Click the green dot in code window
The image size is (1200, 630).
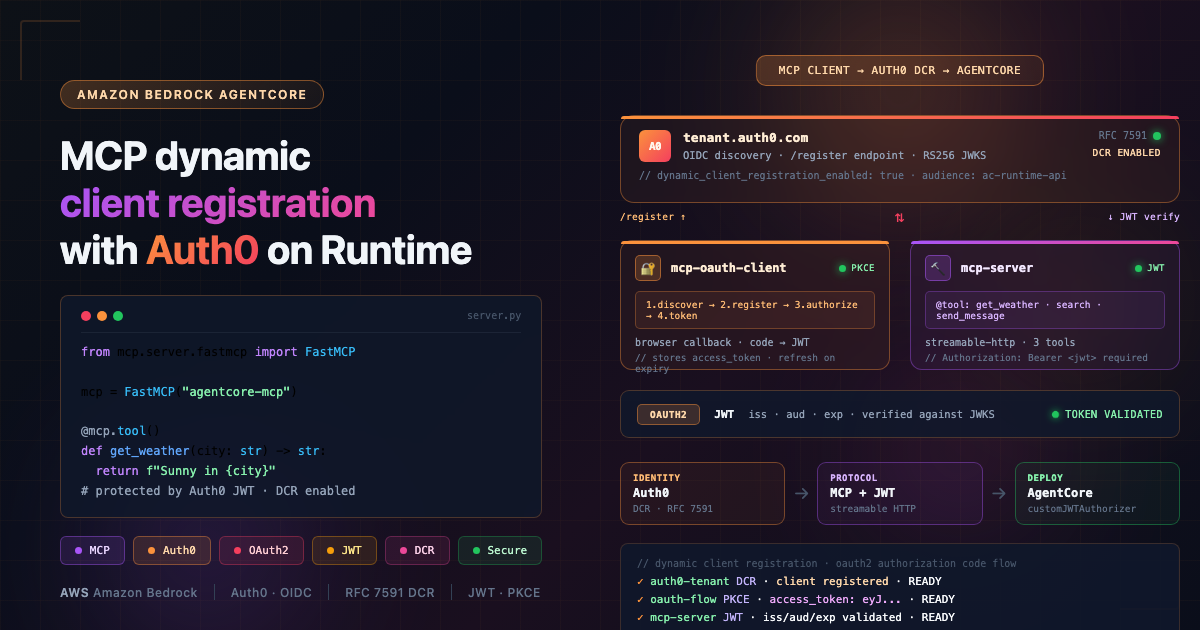pos(118,316)
